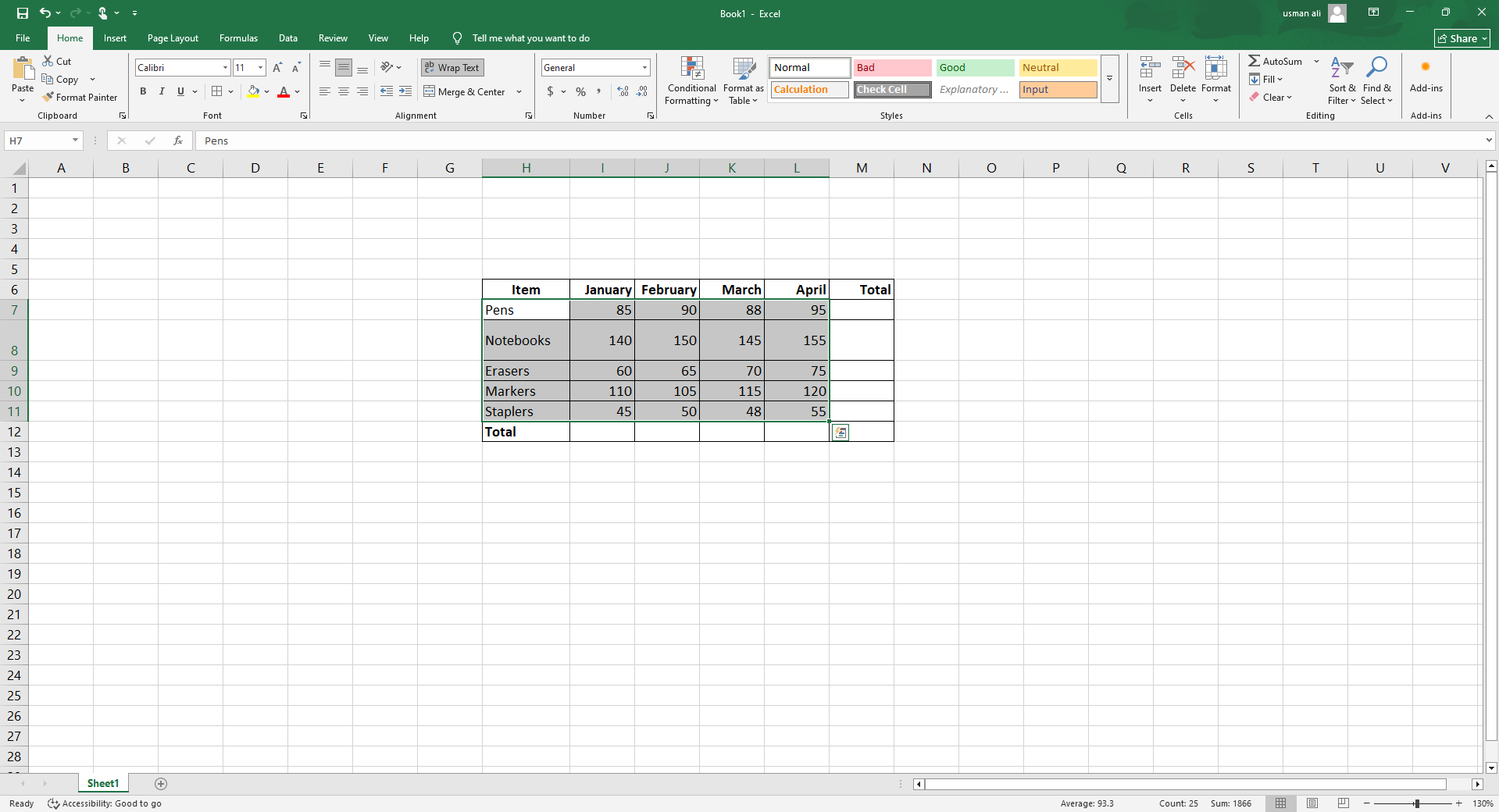Click the Quick Analysis icon below the table

click(x=841, y=433)
